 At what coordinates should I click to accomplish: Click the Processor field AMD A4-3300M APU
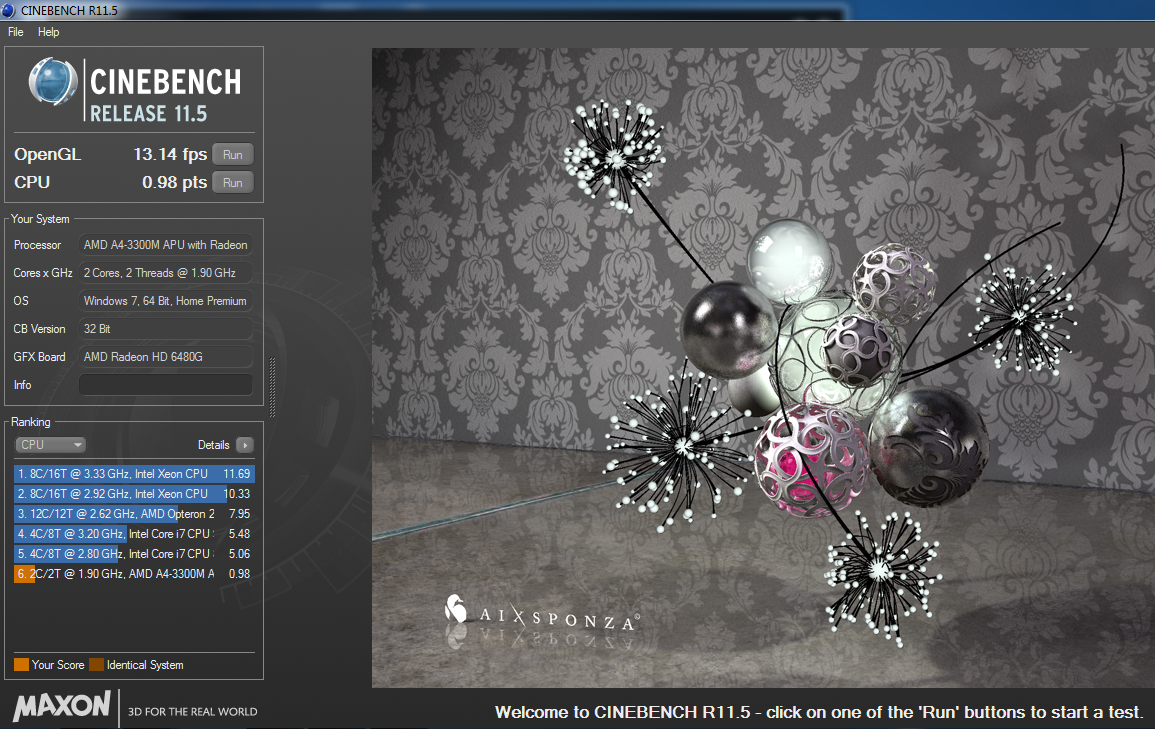click(x=166, y=244)
